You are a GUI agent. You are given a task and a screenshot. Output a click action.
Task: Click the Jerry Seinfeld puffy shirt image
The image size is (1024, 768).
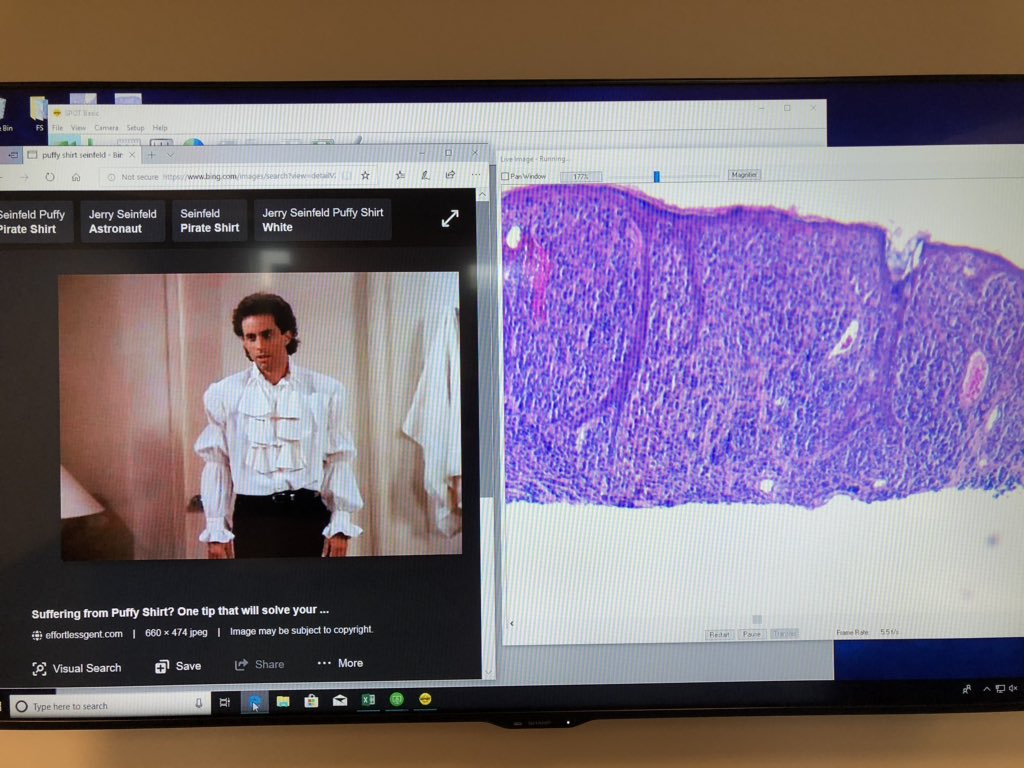click(260, 415)
